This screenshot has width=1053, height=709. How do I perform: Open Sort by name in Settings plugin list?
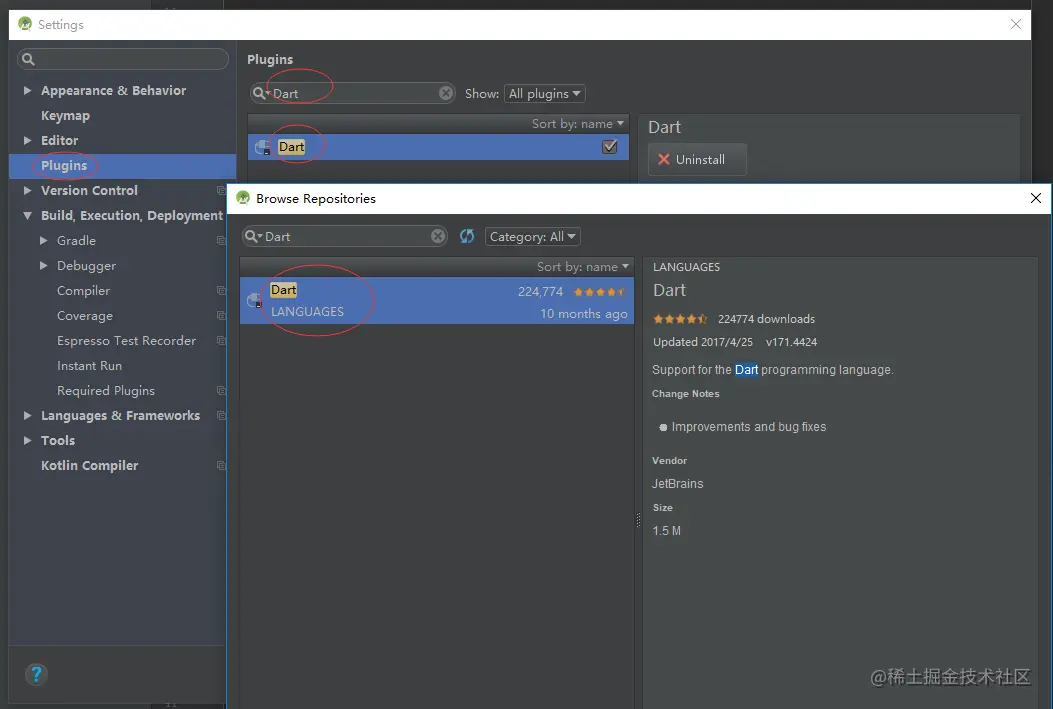click(578, 124)
